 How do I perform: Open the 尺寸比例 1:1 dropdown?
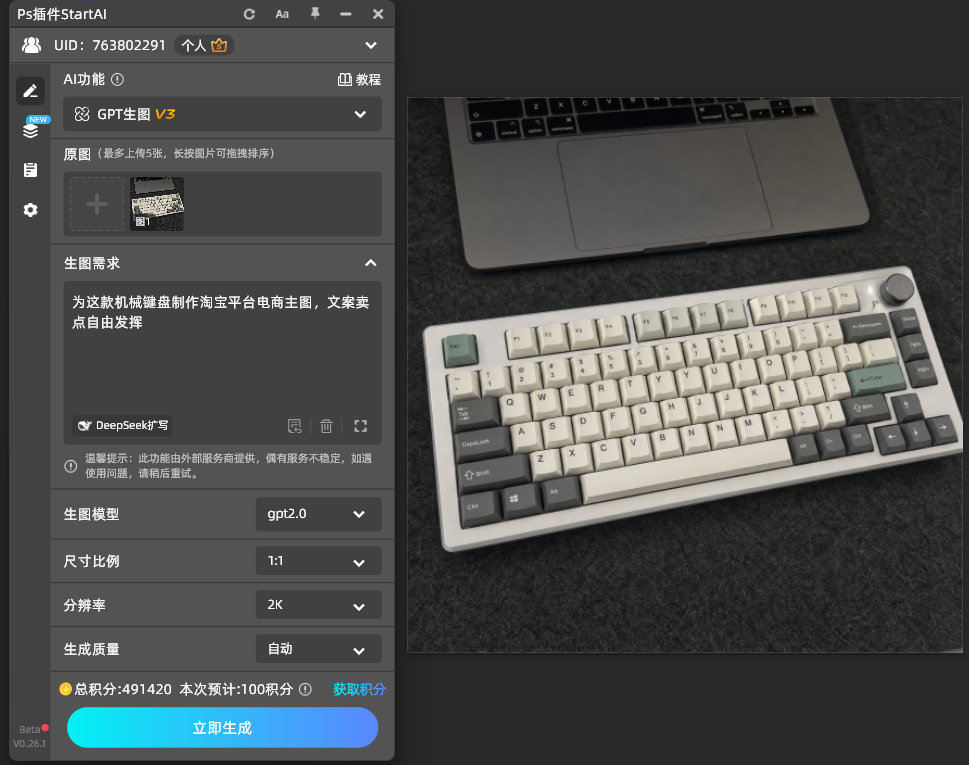click(x=319, y=561)
